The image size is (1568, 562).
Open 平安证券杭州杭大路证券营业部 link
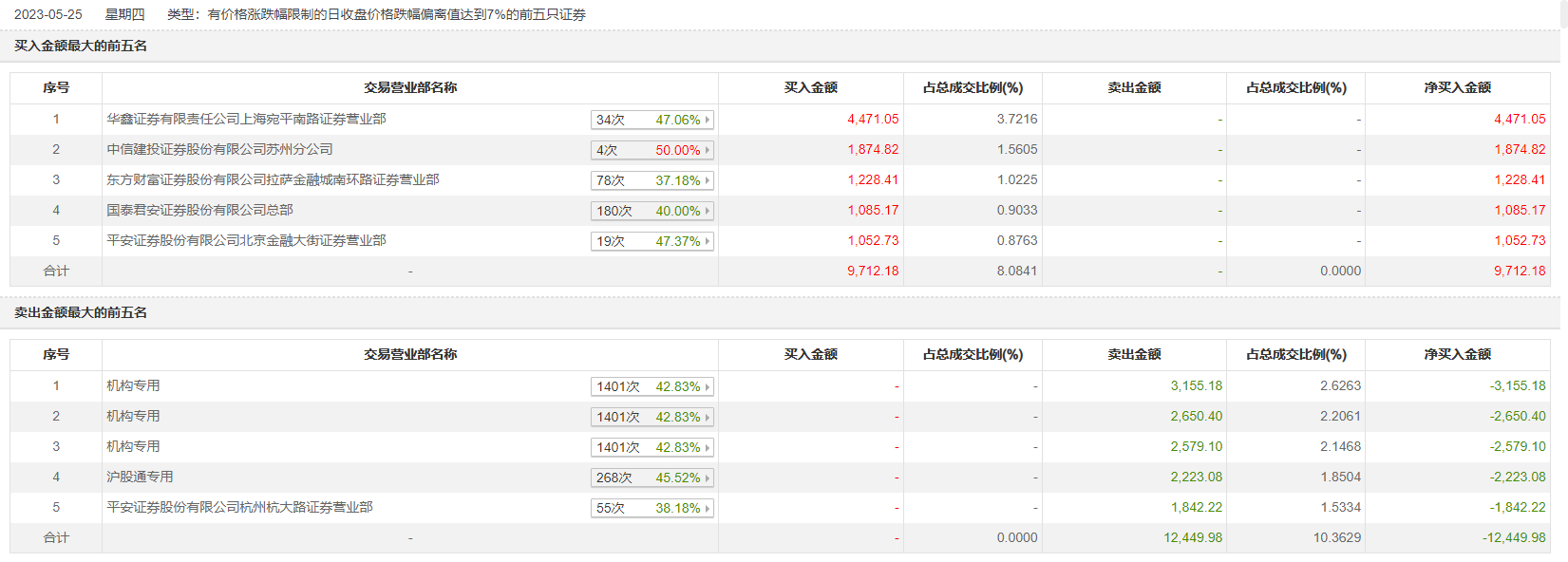(239, 507)
